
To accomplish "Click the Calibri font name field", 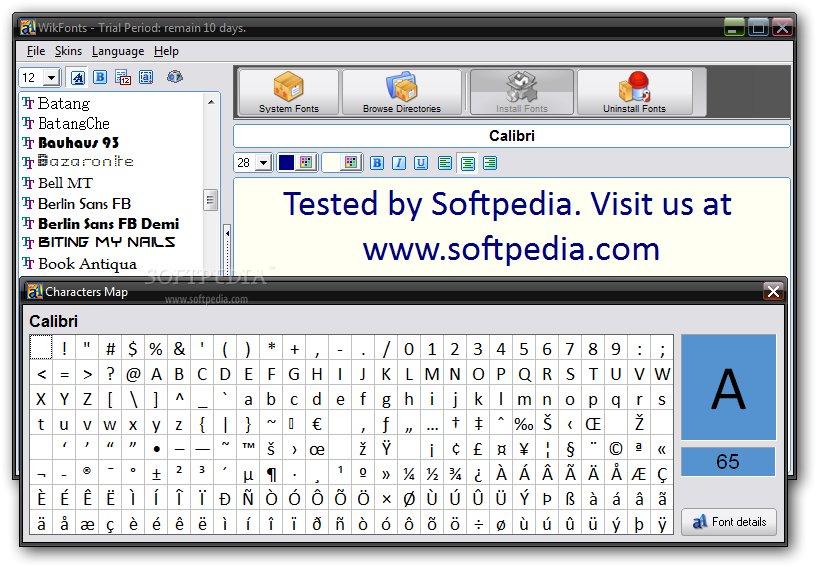I will click(512, 136).
